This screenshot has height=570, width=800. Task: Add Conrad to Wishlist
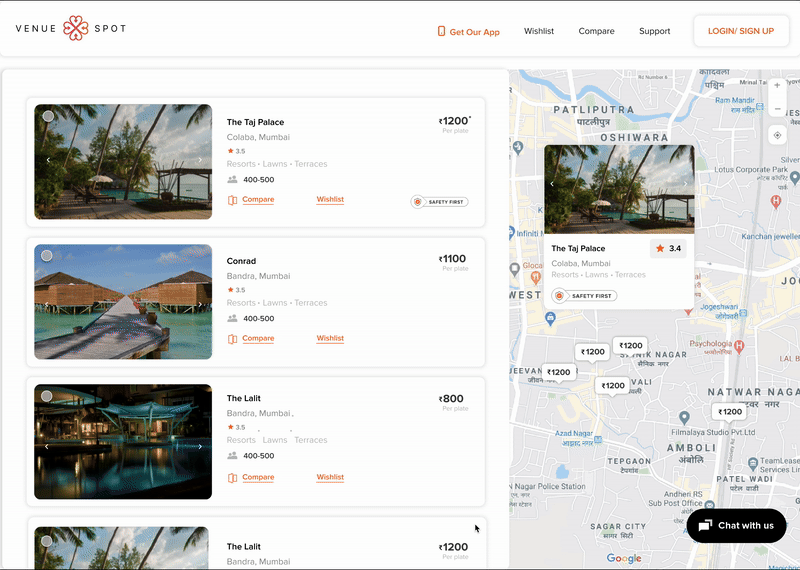pyautogui.click(x=330, y=338)
